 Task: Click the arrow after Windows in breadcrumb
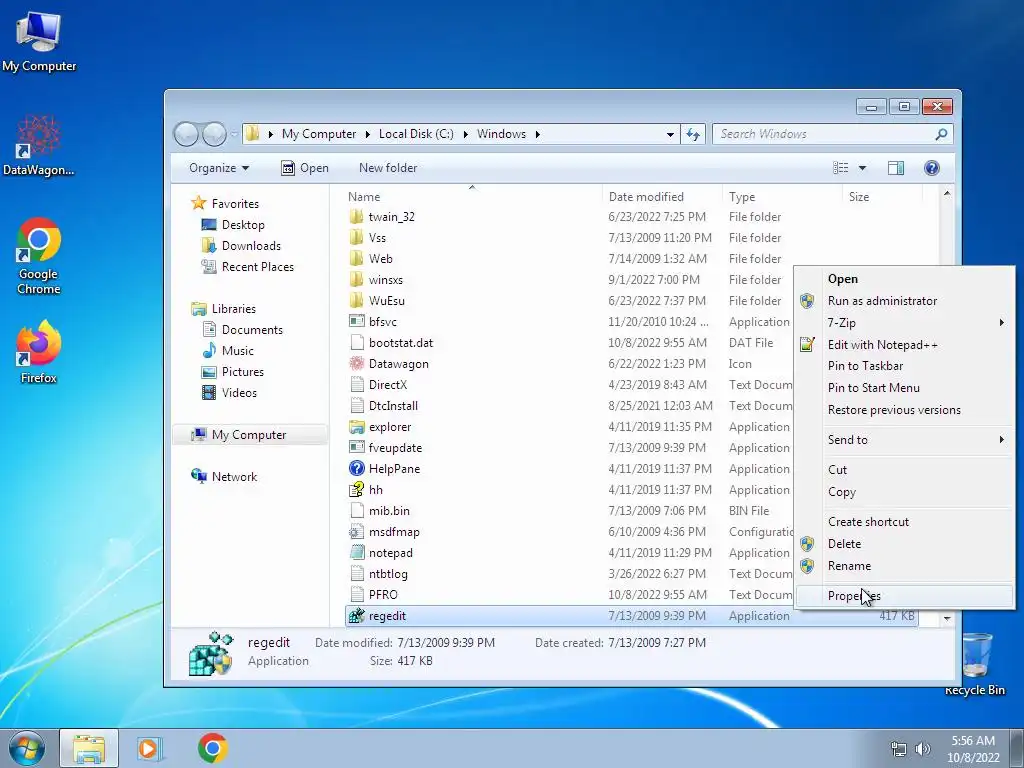tap(537, 134)
